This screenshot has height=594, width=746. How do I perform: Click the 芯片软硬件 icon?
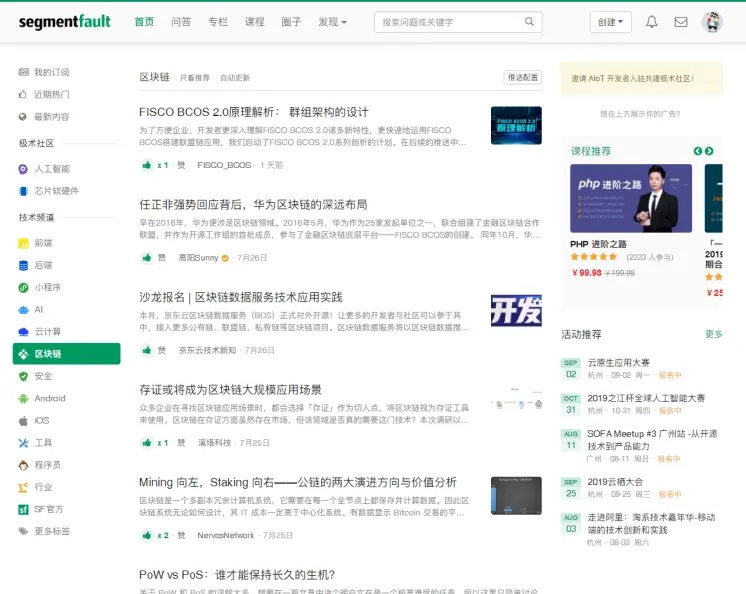point(23,191)
